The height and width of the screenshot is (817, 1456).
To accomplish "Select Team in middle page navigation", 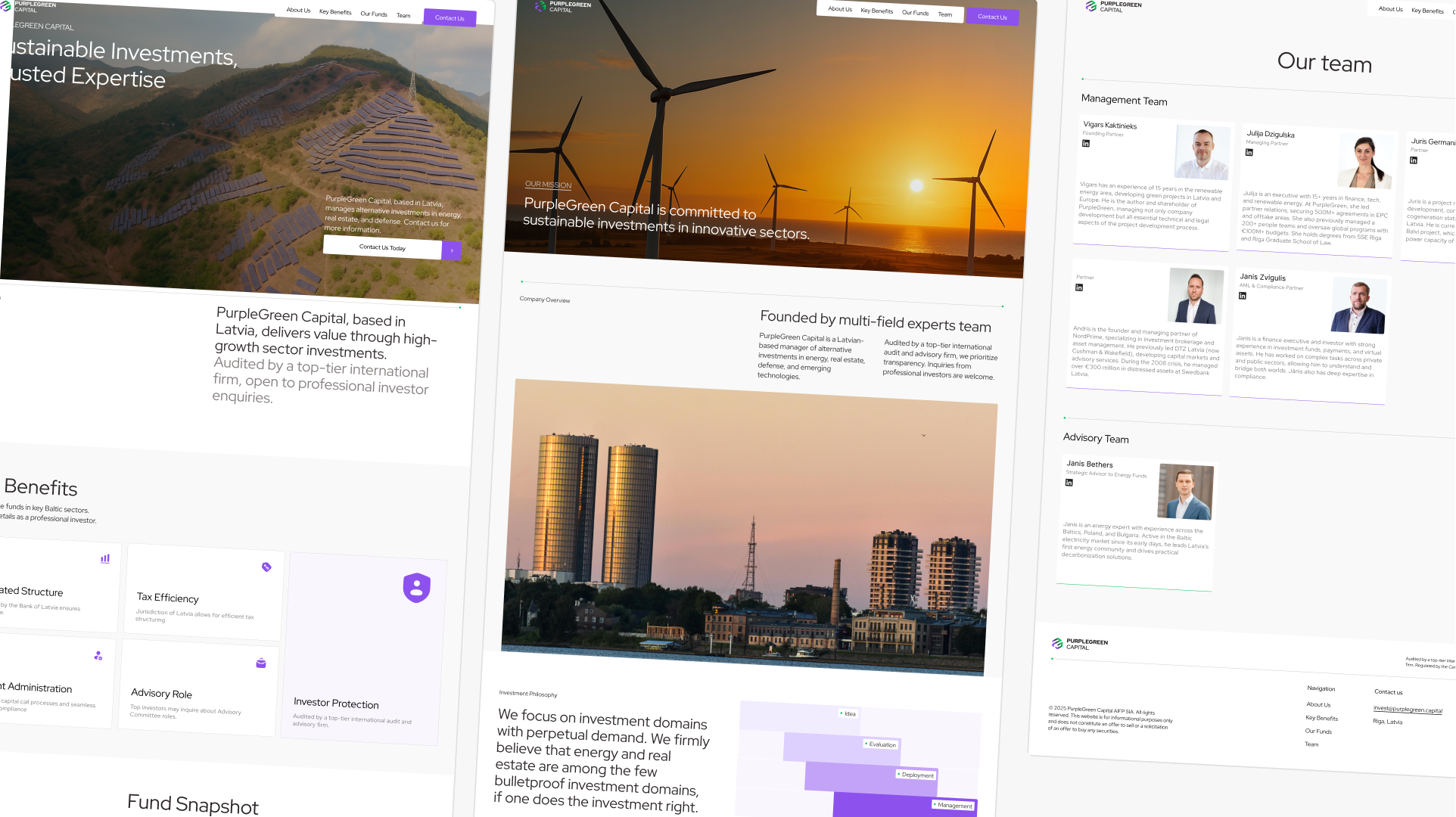I will 945,14.
